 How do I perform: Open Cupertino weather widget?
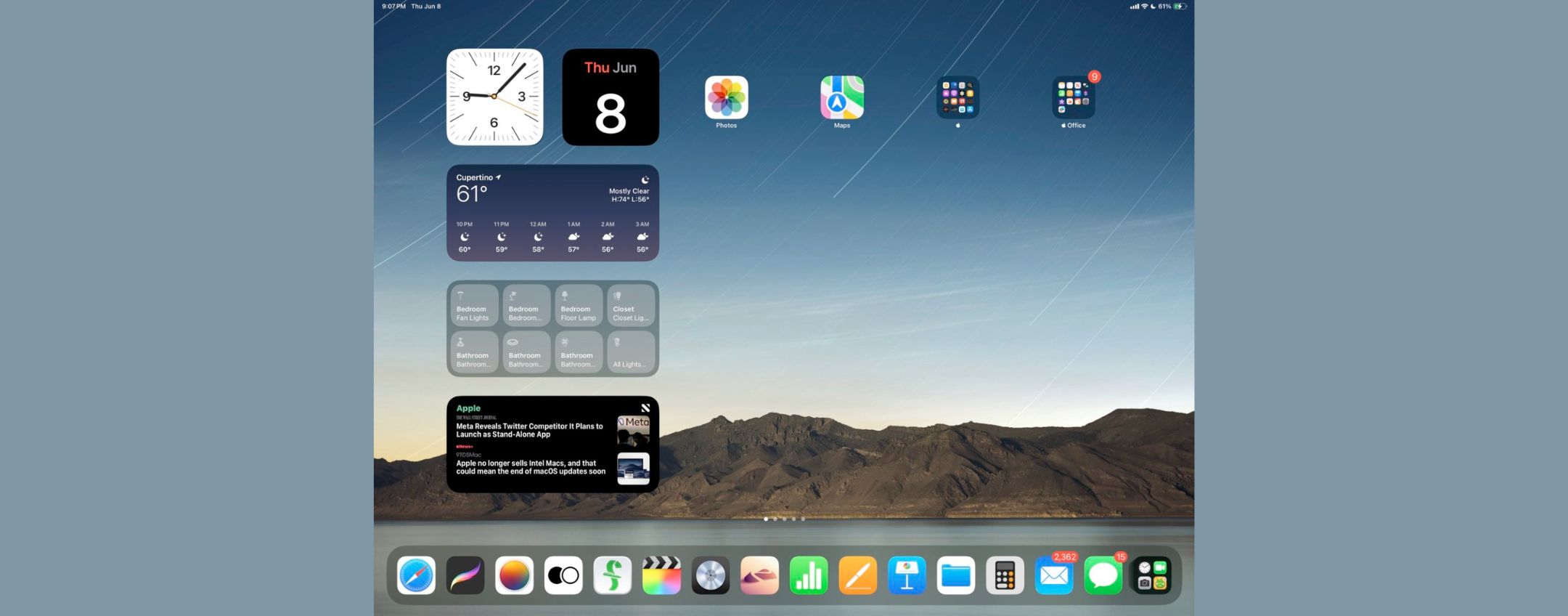coord(552,213)
